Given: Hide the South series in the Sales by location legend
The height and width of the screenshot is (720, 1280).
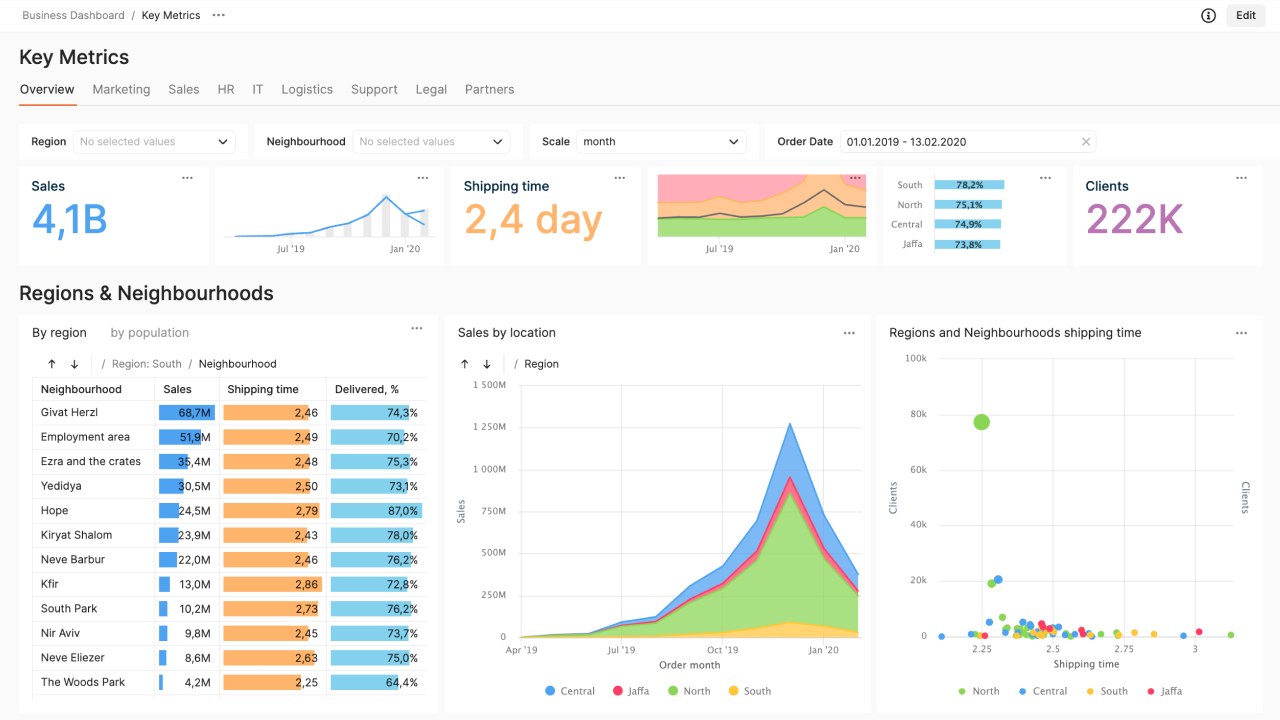Looking at the screenshot, I should pos(748,691).
